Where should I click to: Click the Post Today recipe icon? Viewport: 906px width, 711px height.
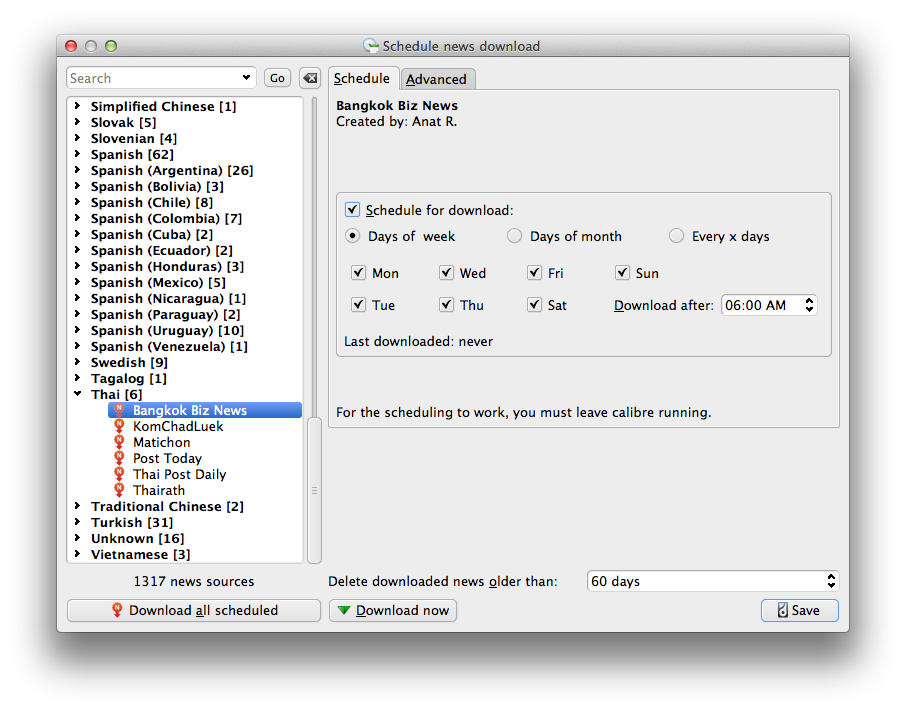pyautogui.click(x=120, y=458)
